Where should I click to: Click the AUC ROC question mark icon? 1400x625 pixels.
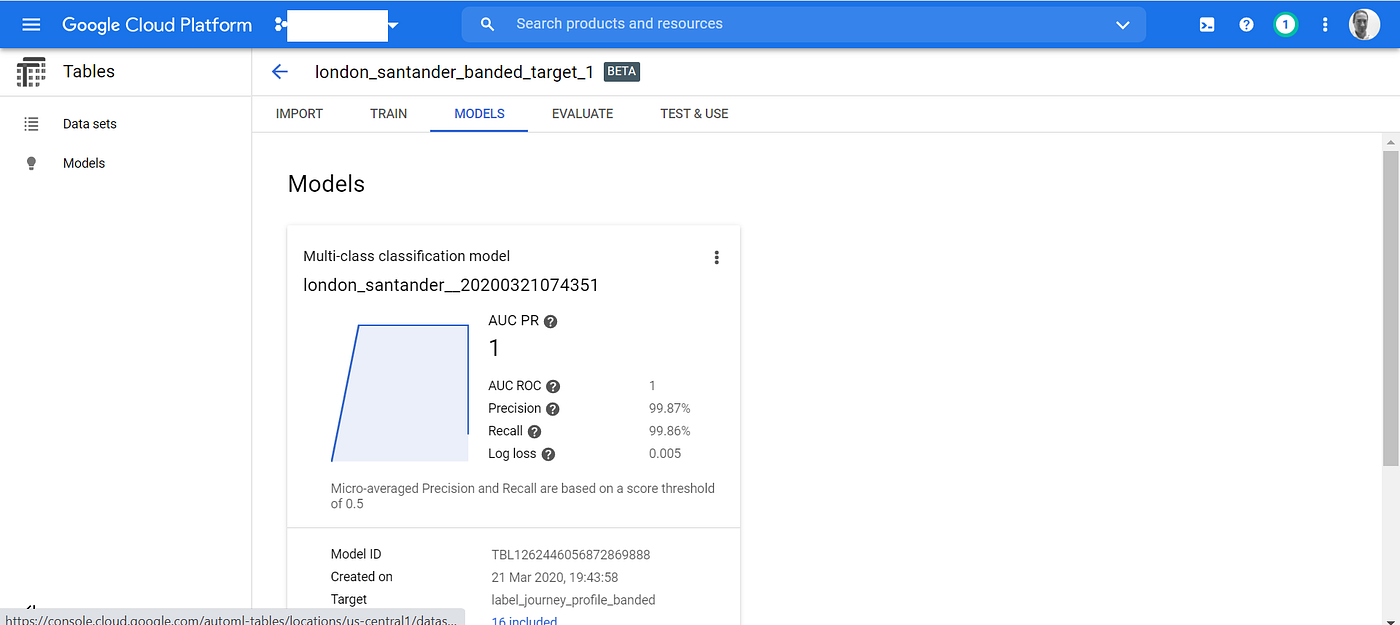pyautogui.click(x=552, y=385)
